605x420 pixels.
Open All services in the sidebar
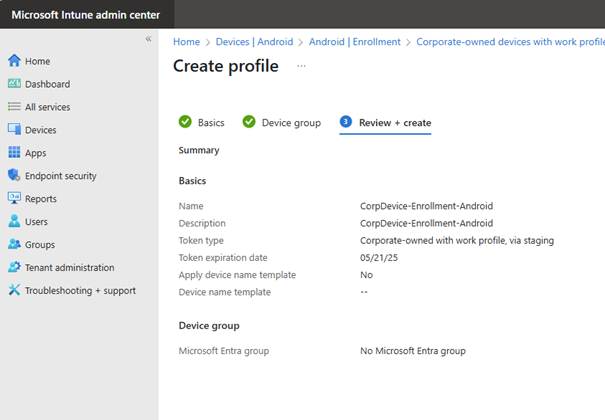tap(47, 107)
